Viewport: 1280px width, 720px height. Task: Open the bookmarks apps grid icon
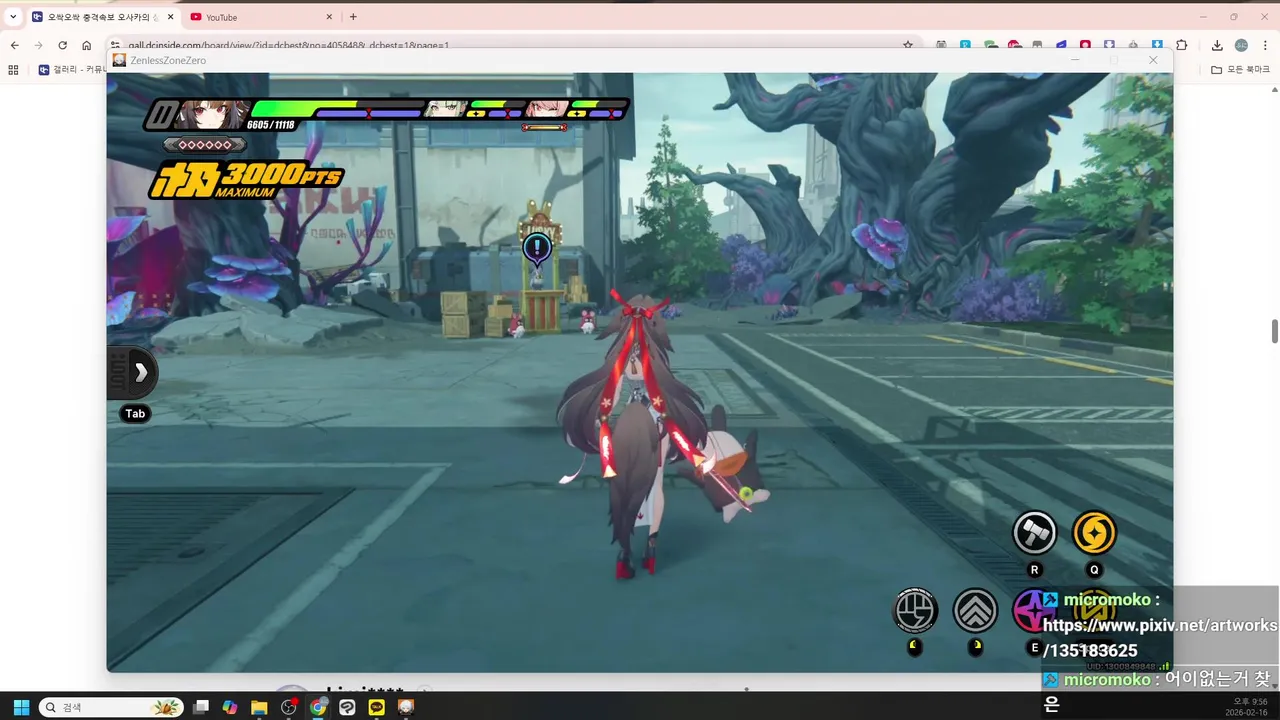point(13,70)
